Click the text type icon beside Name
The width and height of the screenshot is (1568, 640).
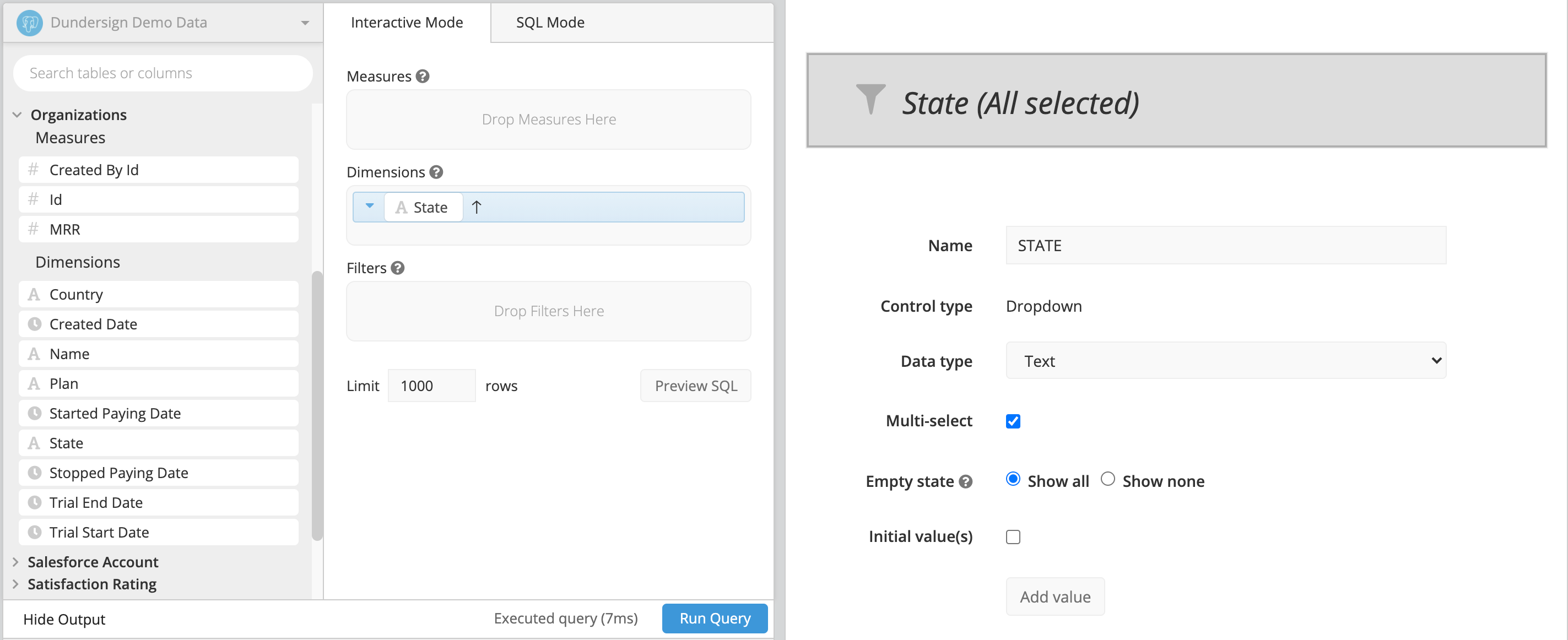pyautogui.click(x=34, y=354)
